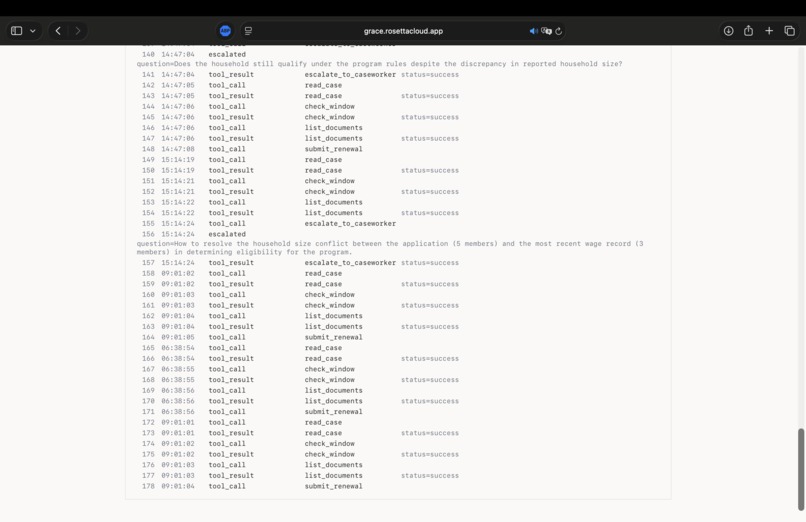Click tool_result on line 168
This screenshot has width=806, height=522.
[231, 380]
